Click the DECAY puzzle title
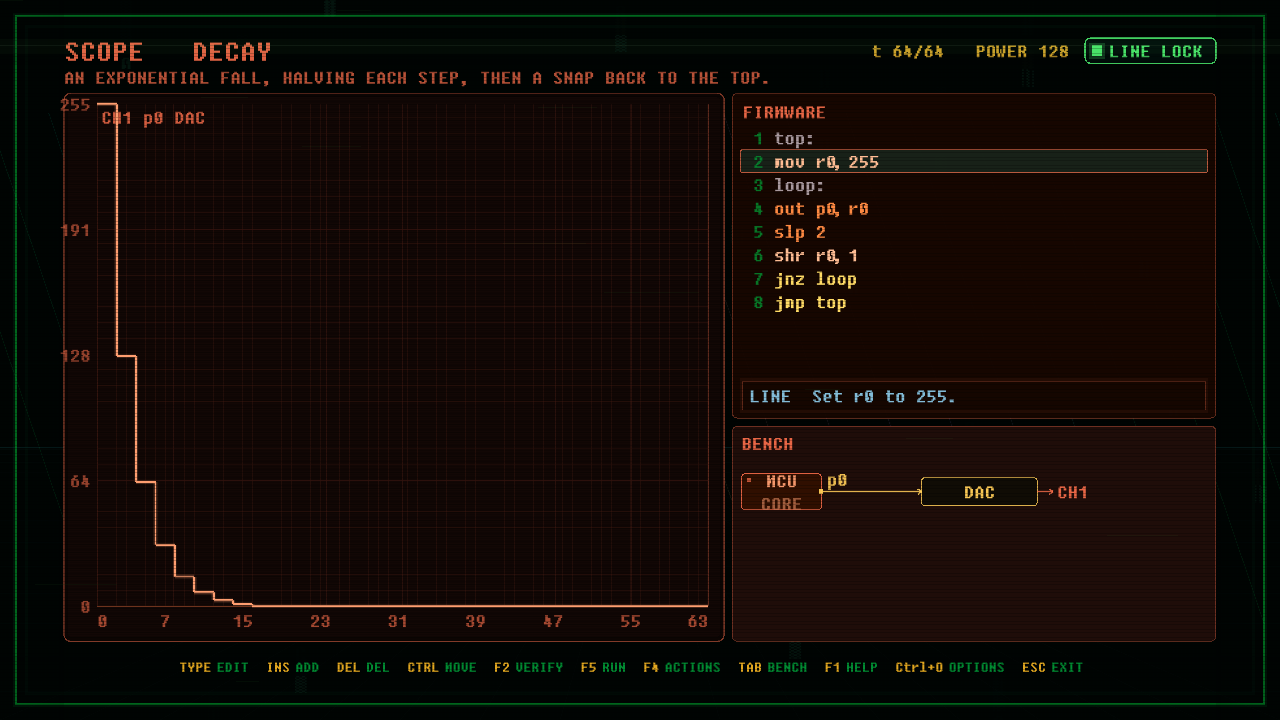The height and width of the screenshot is (720, 1280). (232, 52)
